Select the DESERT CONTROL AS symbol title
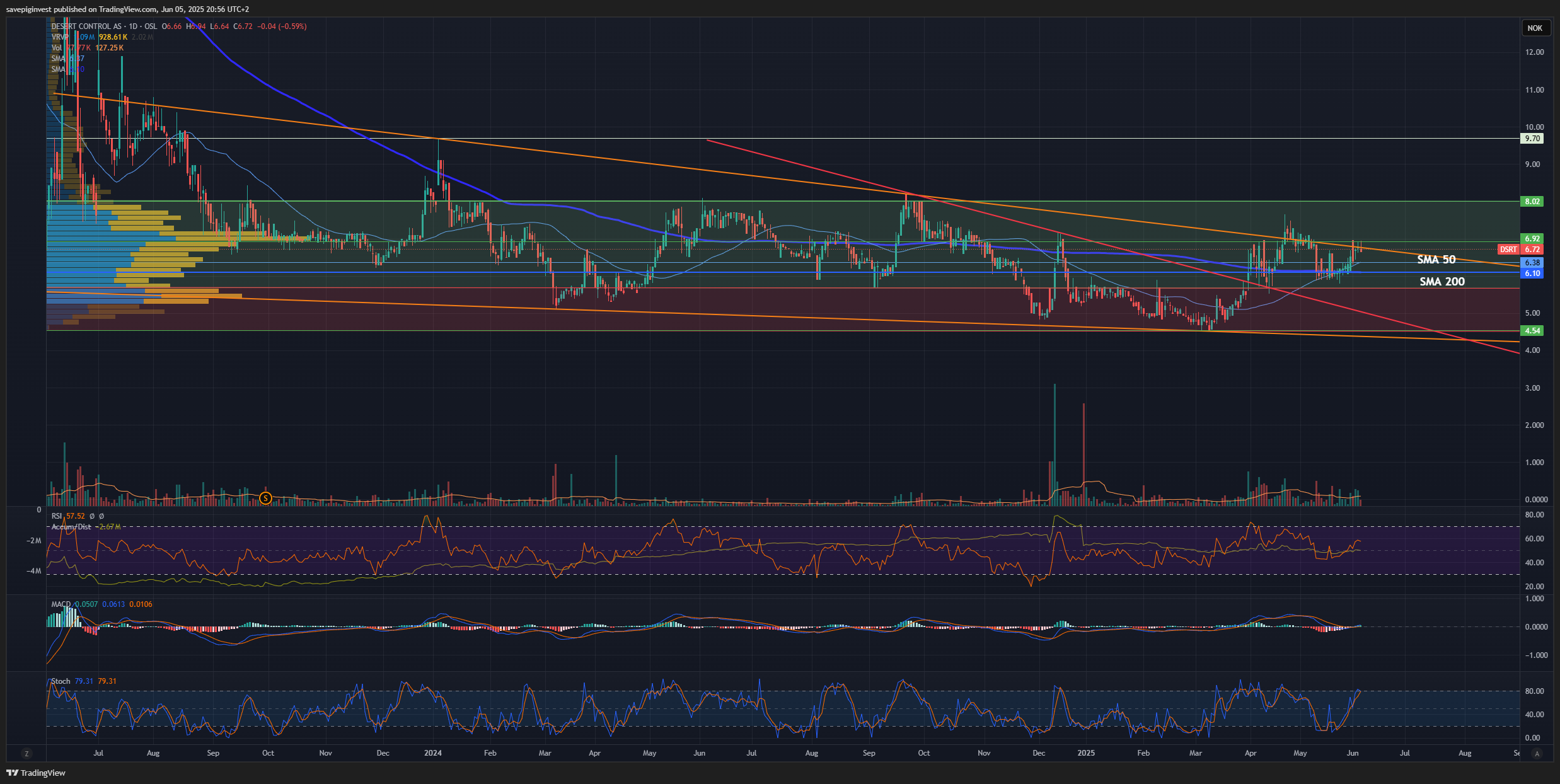The width and height of the screenshot is (1560, 784). [86, 26]
